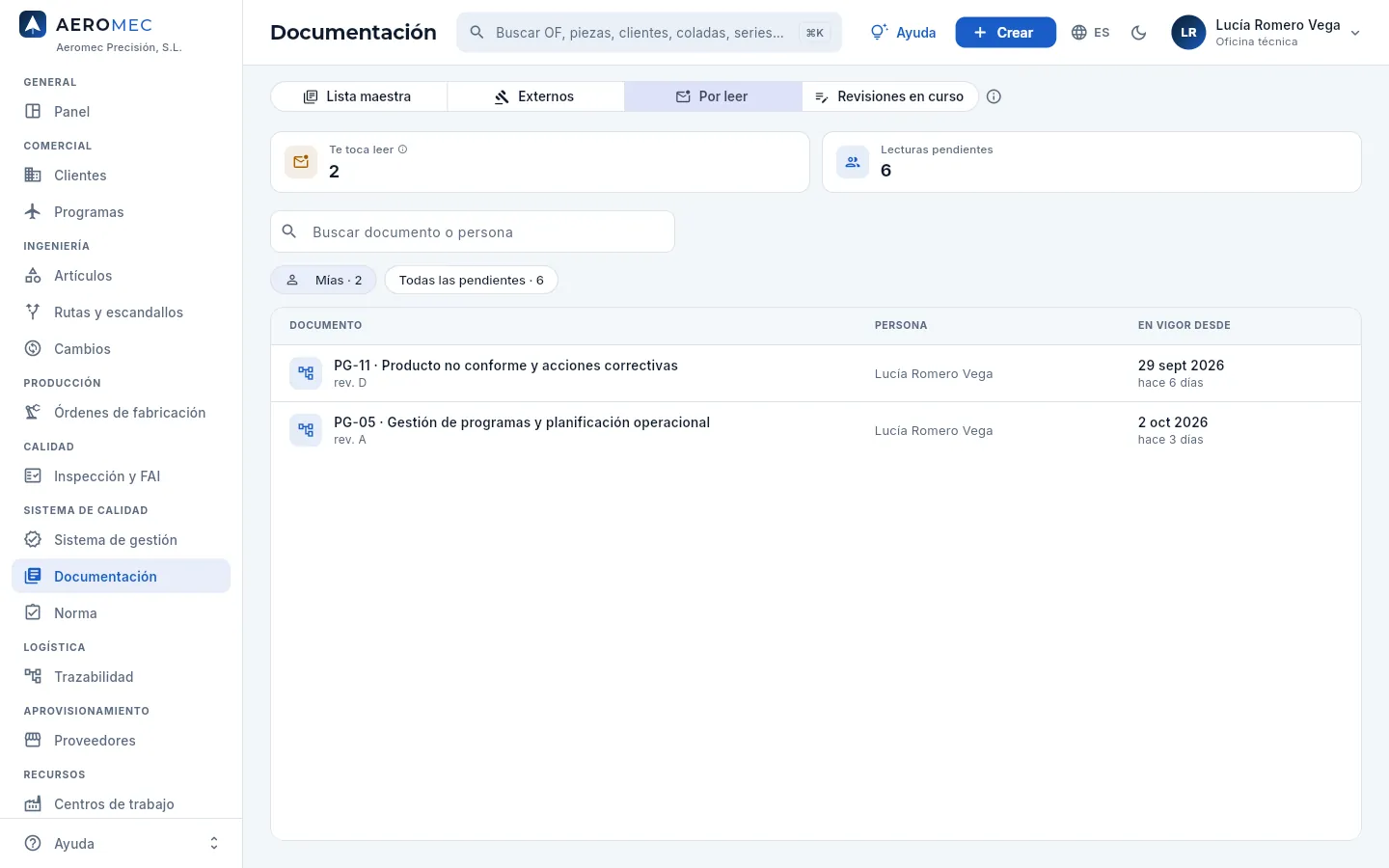The width and height of the screenshot is (1389, 868).
Task: Open Artículos in sidebar
Action: pyautogui.click(x=121, y=276)
